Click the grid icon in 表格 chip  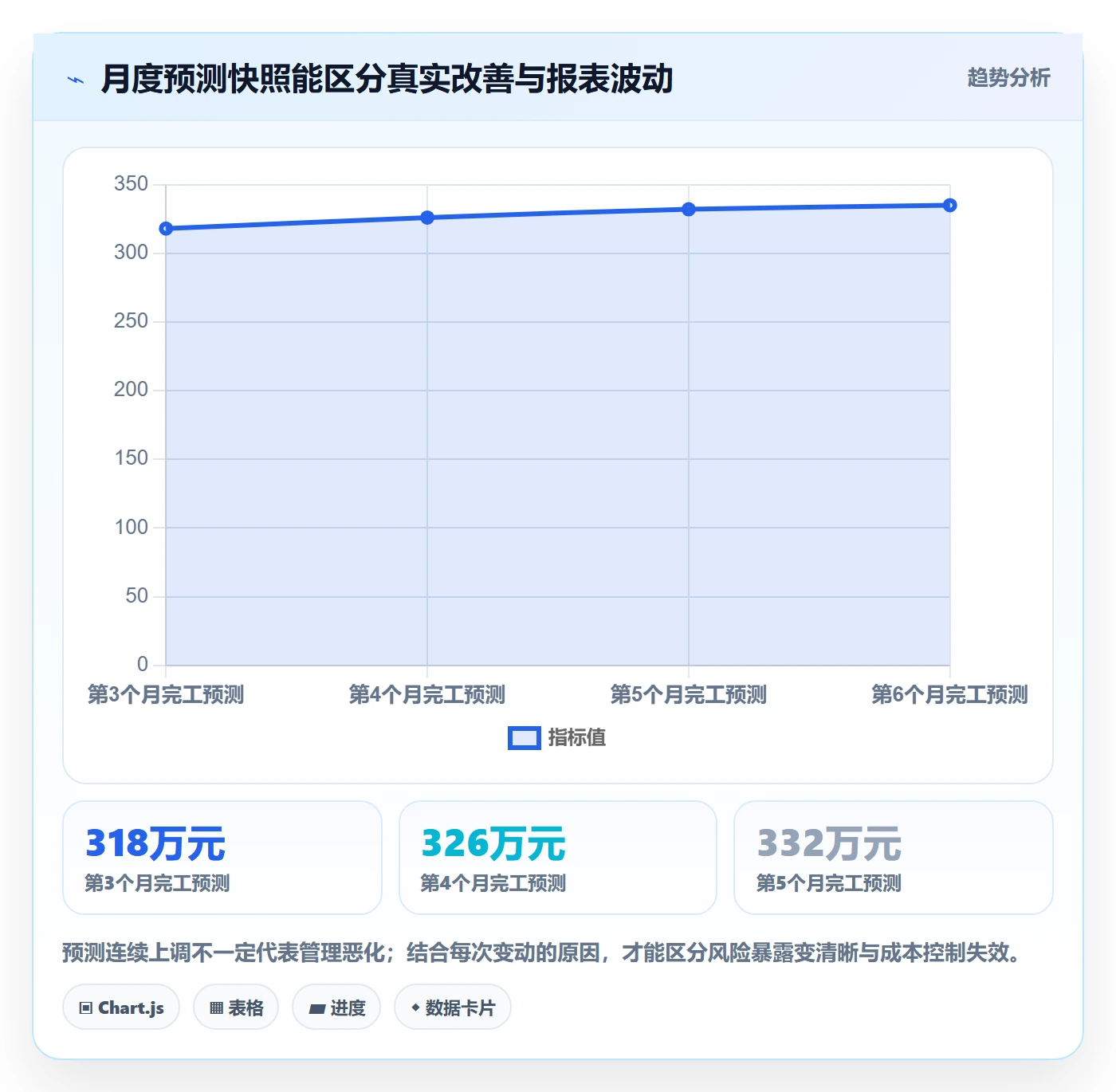216,1008
